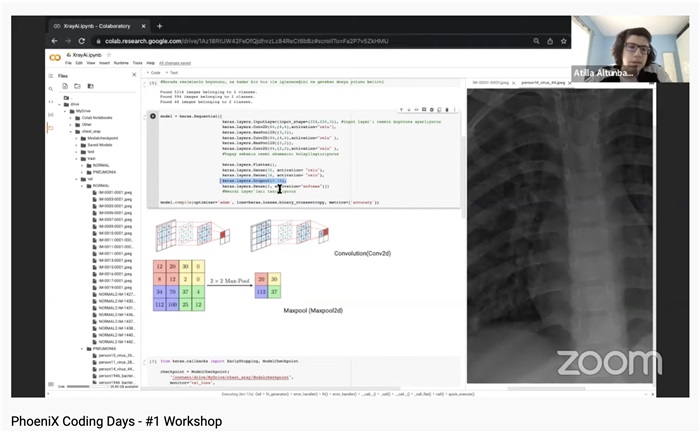Screen dimensions: 700x432
Task: Bookmark page with the star icon
Action: [x=563, y=41]
